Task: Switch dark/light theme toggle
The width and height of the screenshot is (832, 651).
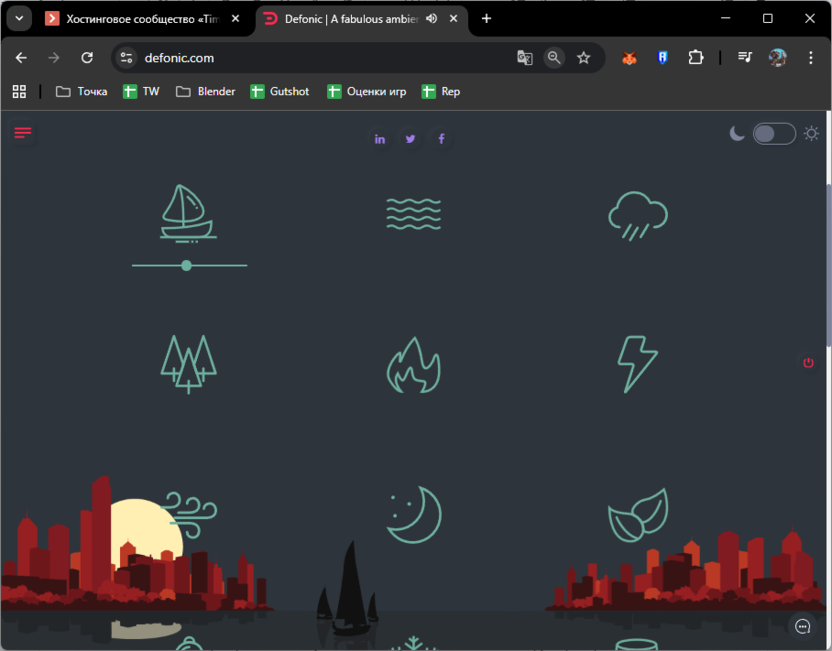Action: [x=774, y=134]
